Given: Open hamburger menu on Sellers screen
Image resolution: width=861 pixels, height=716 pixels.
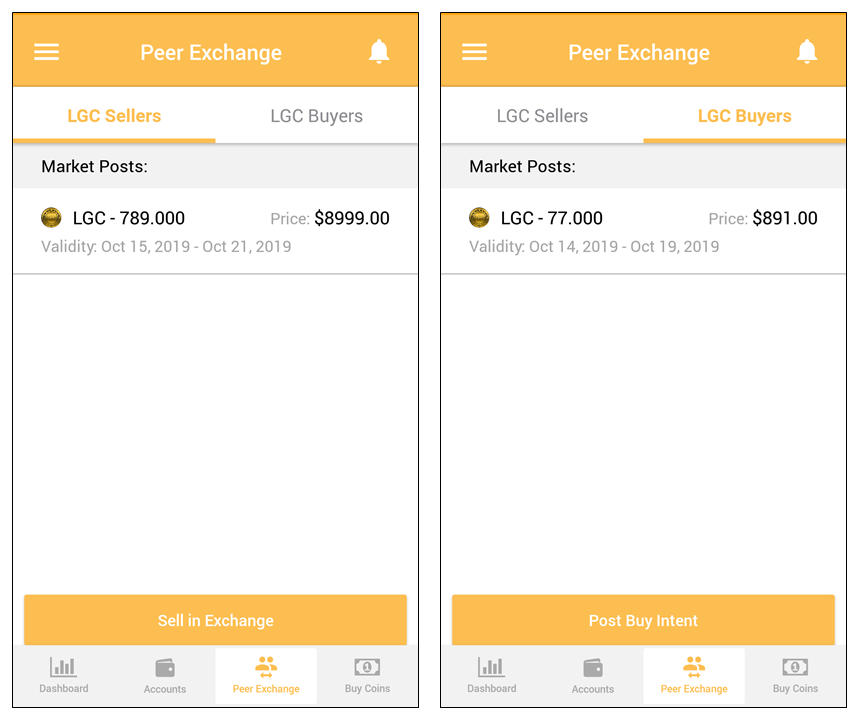Looking at the screenshot, I should [47, 52].
